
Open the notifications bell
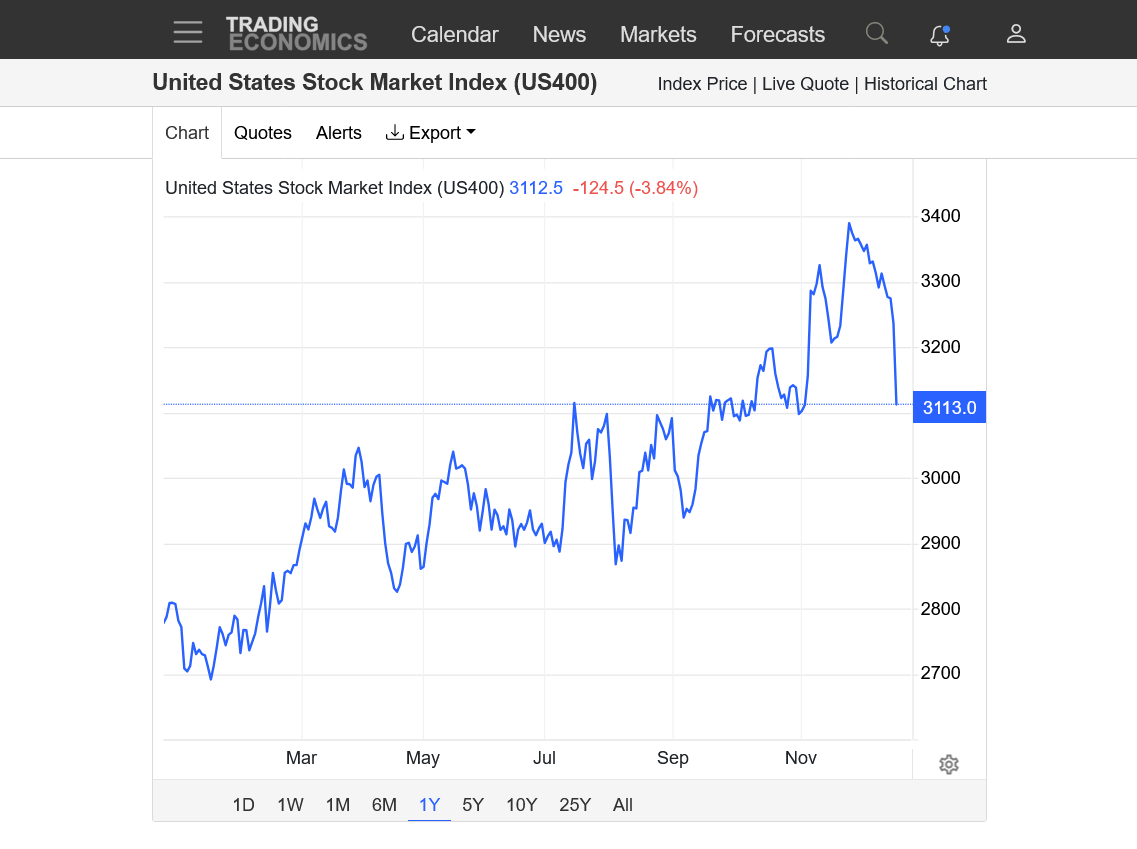coord(939,35)
